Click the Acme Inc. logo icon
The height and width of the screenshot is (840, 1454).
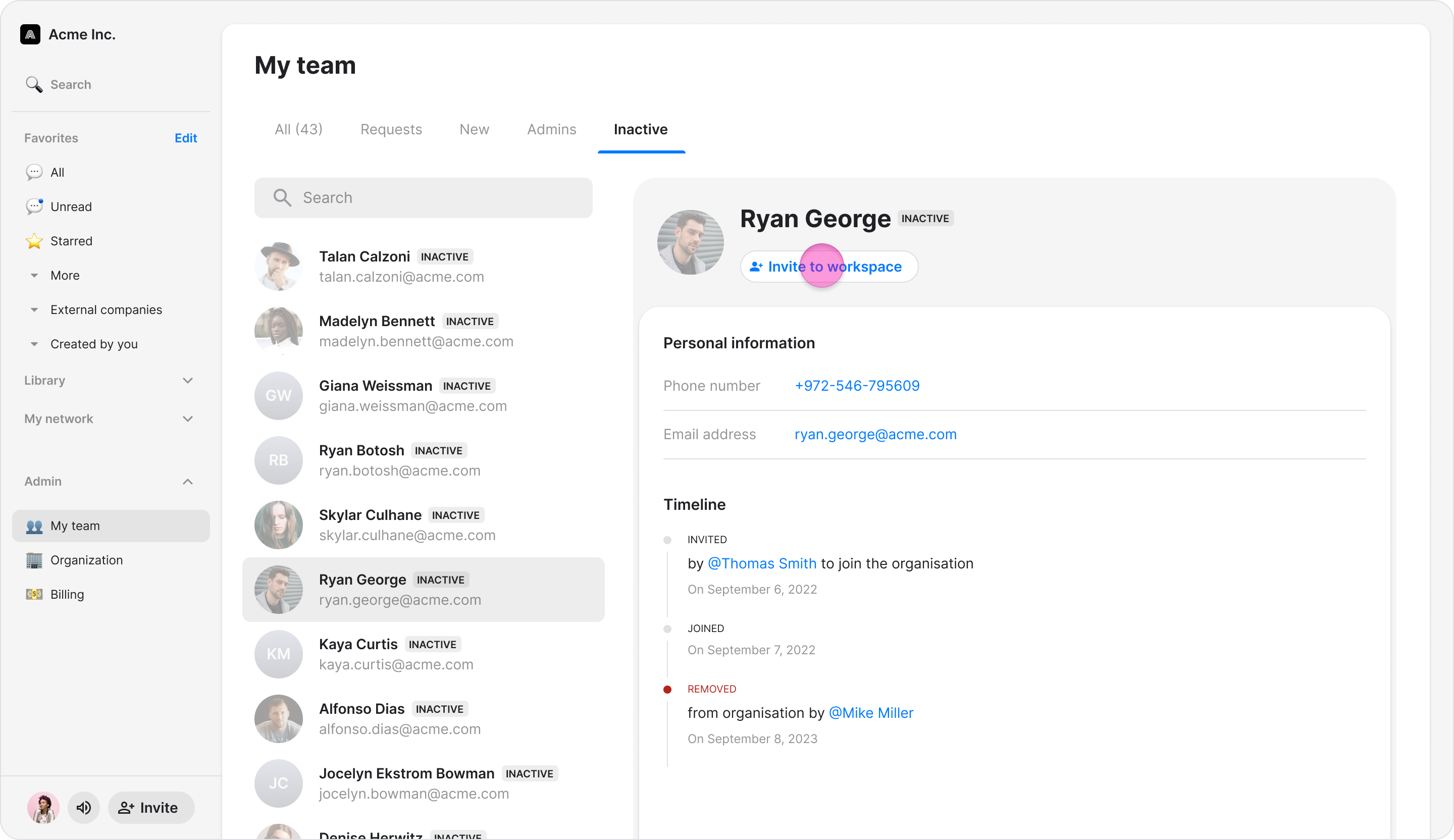pyautogui.click(x=30, y=35)
